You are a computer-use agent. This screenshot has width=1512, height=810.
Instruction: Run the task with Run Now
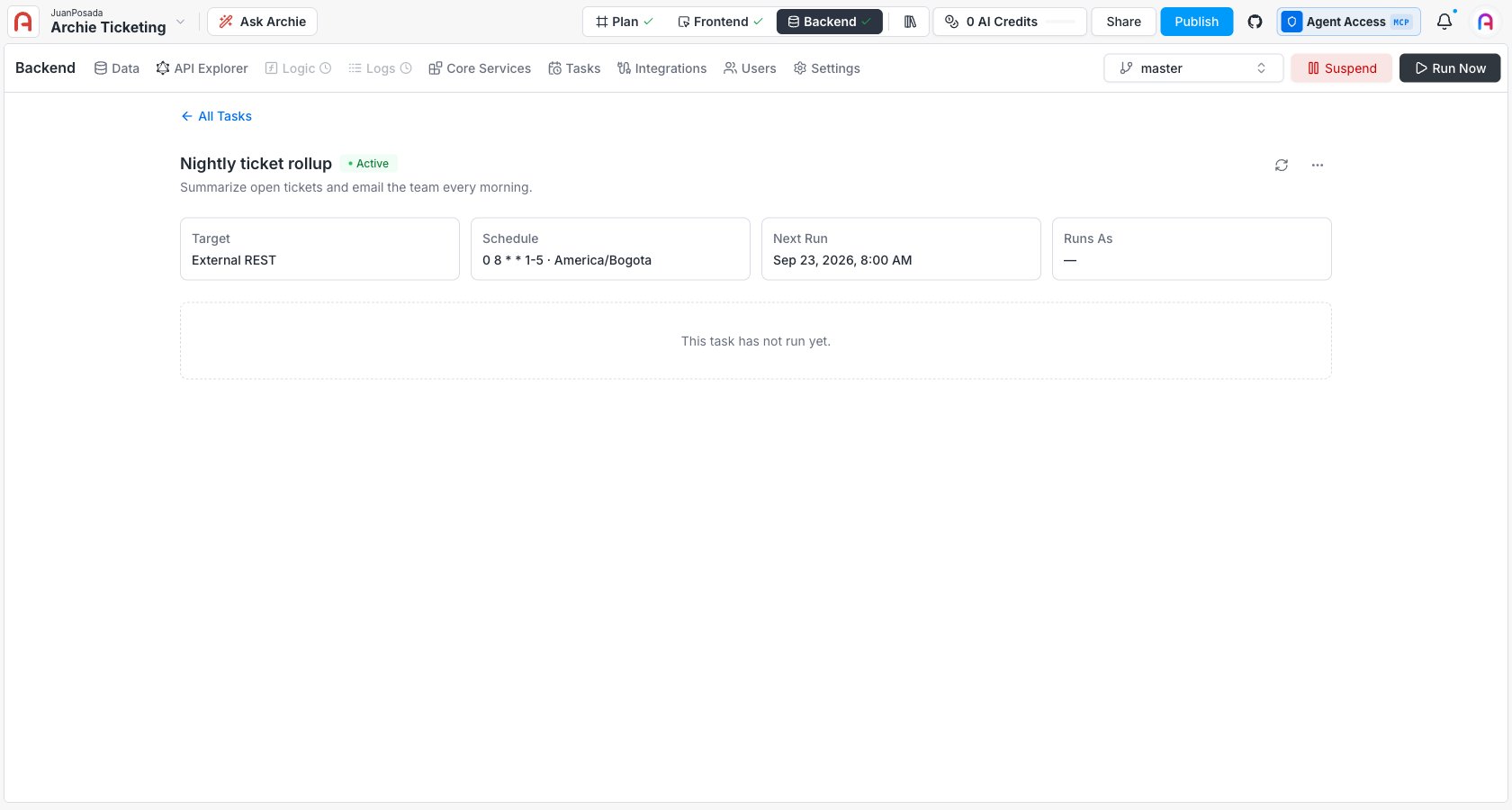pos(1450,68)
